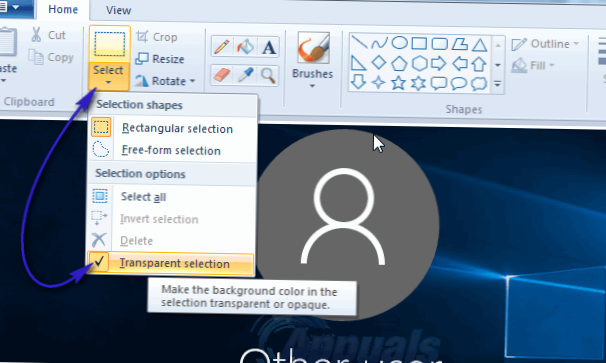Click Select all in Selection options
606x363 pixels.
[x=172, y=196]
